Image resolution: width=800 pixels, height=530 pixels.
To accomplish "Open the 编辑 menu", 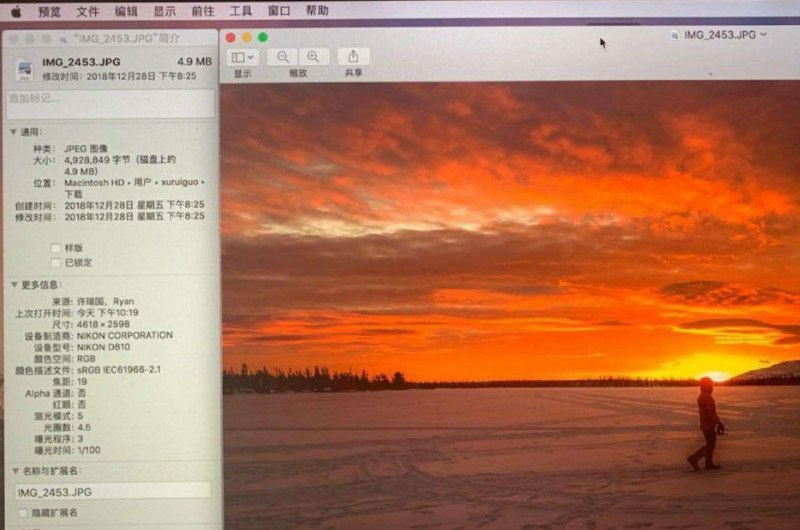I will coord(126,11).
